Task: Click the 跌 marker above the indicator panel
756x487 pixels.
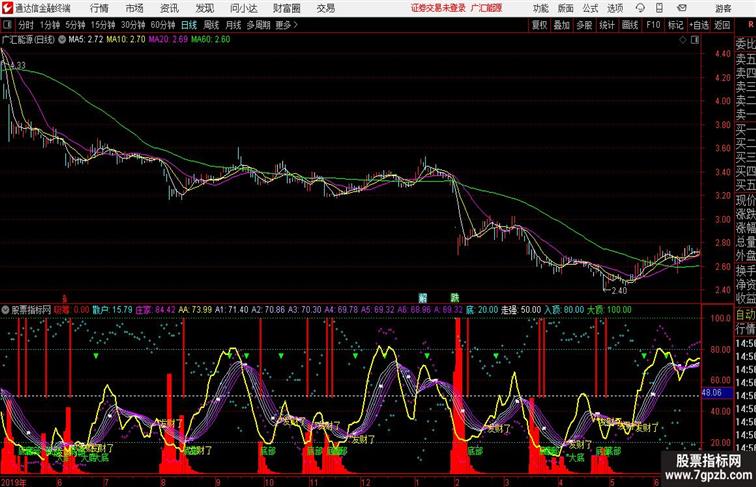Action: [455, 298]
